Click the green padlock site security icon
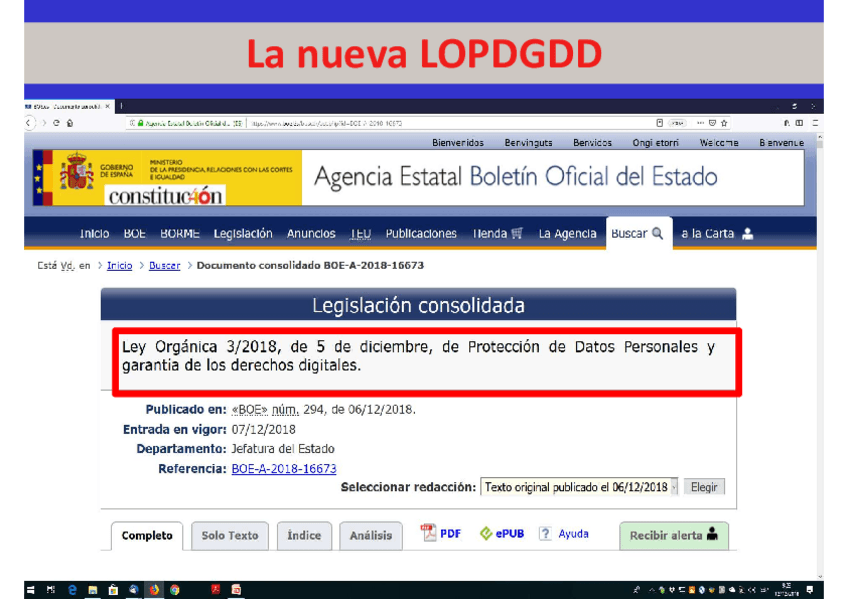The image size is (848, 599). click(141, 123)
